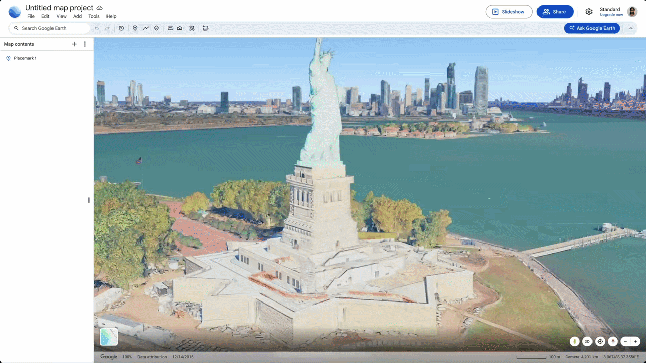Screen dimensions: 646x363
Task: Toggle the 3D view button
Action: pos(587,341)
